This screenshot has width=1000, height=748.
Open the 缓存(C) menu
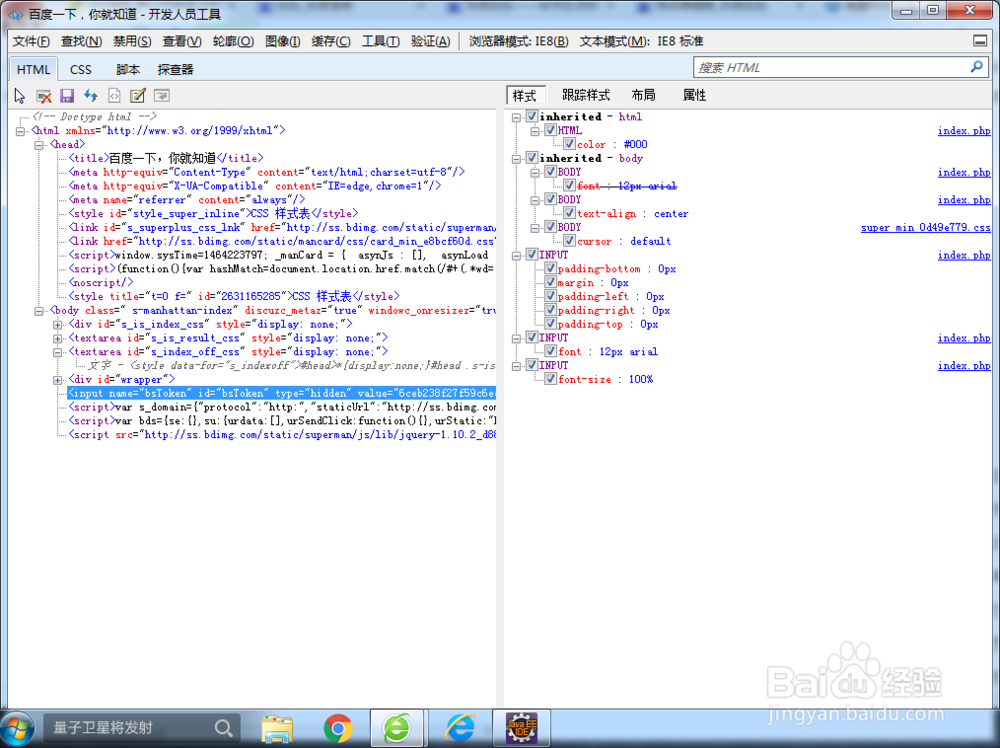pos(331,41)
